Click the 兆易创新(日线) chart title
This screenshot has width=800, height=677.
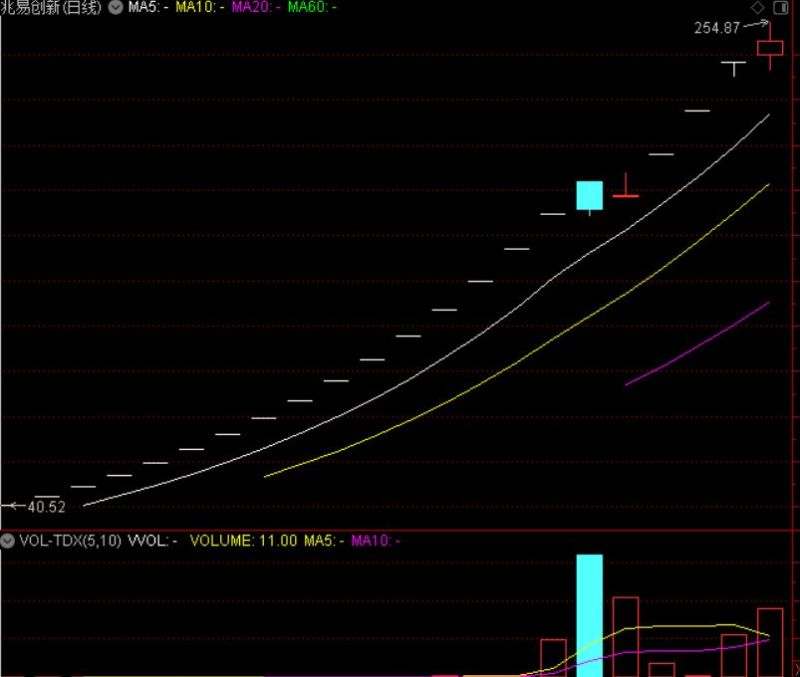[52, 7]
